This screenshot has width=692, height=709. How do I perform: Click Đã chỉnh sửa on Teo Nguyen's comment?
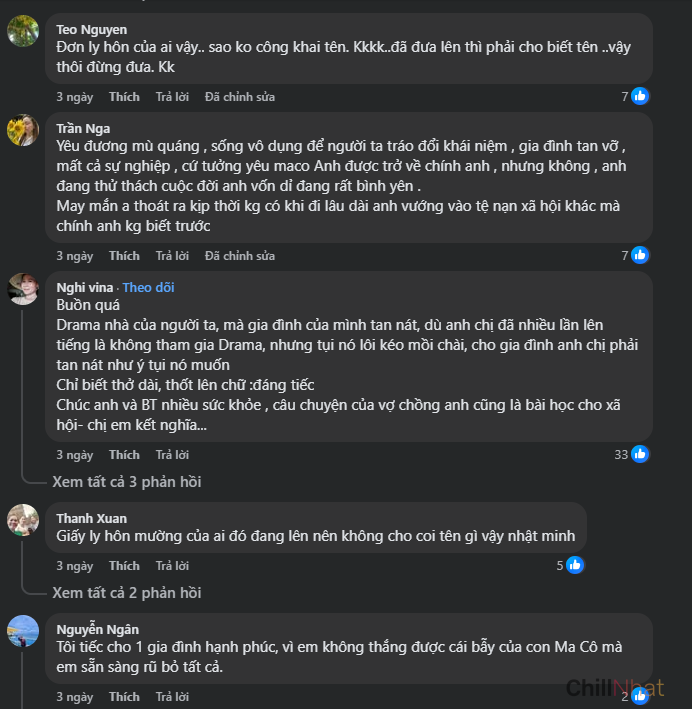pyautogui.click(x=239, y=97)
